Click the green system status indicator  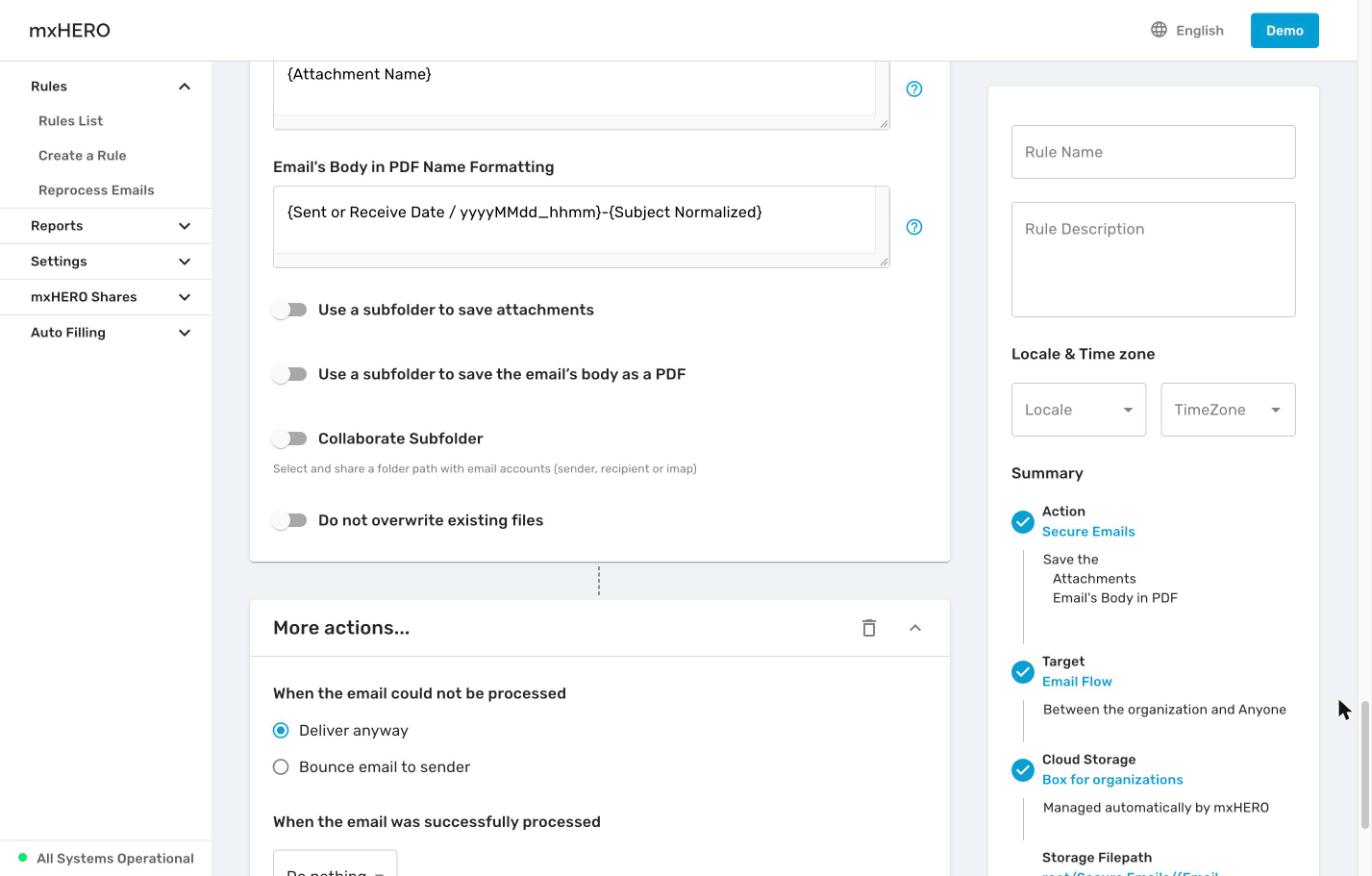point(23,858)
